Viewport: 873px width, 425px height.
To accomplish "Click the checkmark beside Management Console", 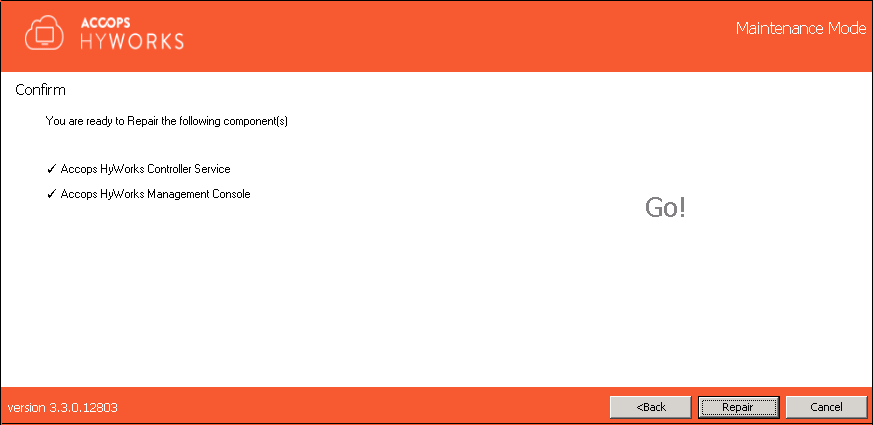I will tap(52, 194).
